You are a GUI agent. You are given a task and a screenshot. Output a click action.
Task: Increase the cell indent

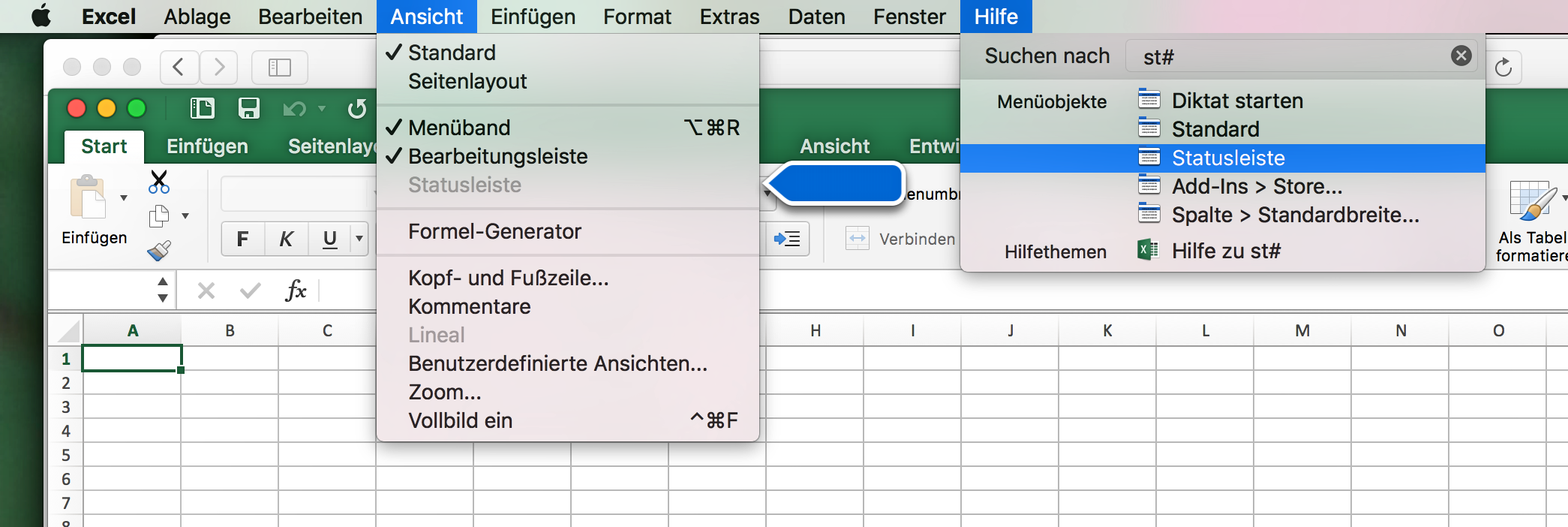click(787, 239)
